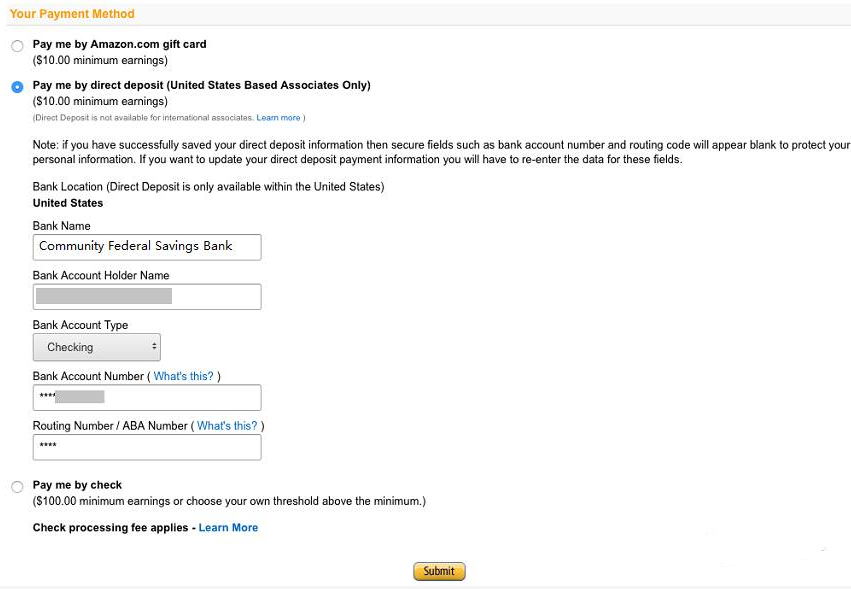Click into the Bank Name field

click(x=147, y=247)
